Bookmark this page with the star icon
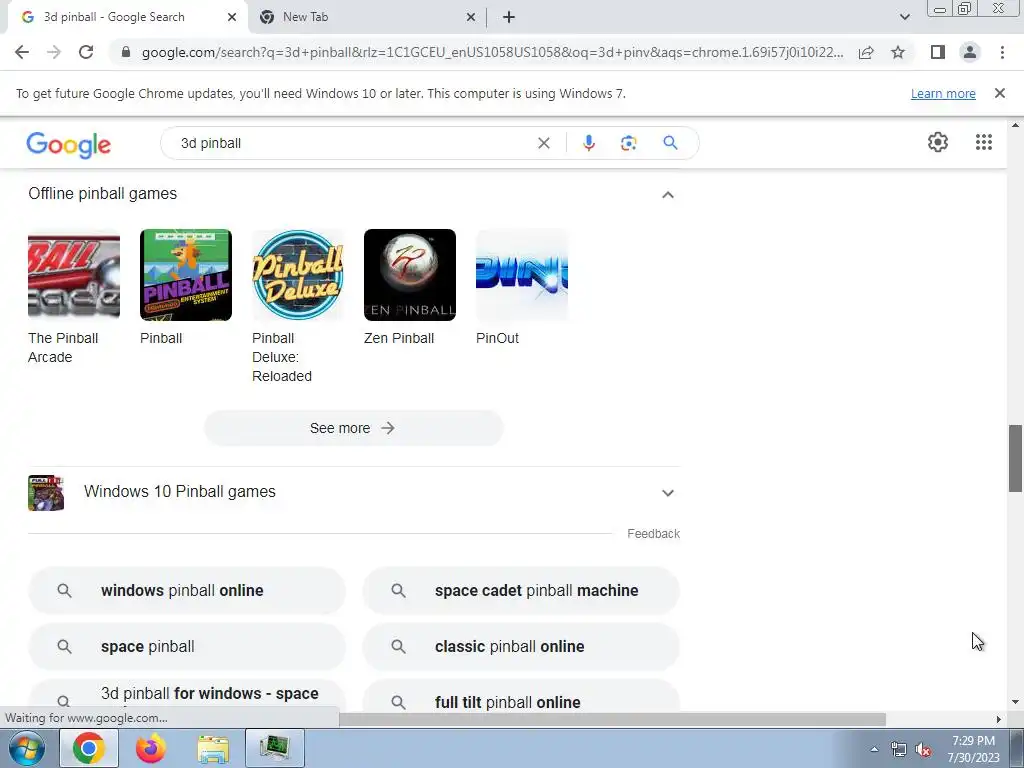 [898, 52]
